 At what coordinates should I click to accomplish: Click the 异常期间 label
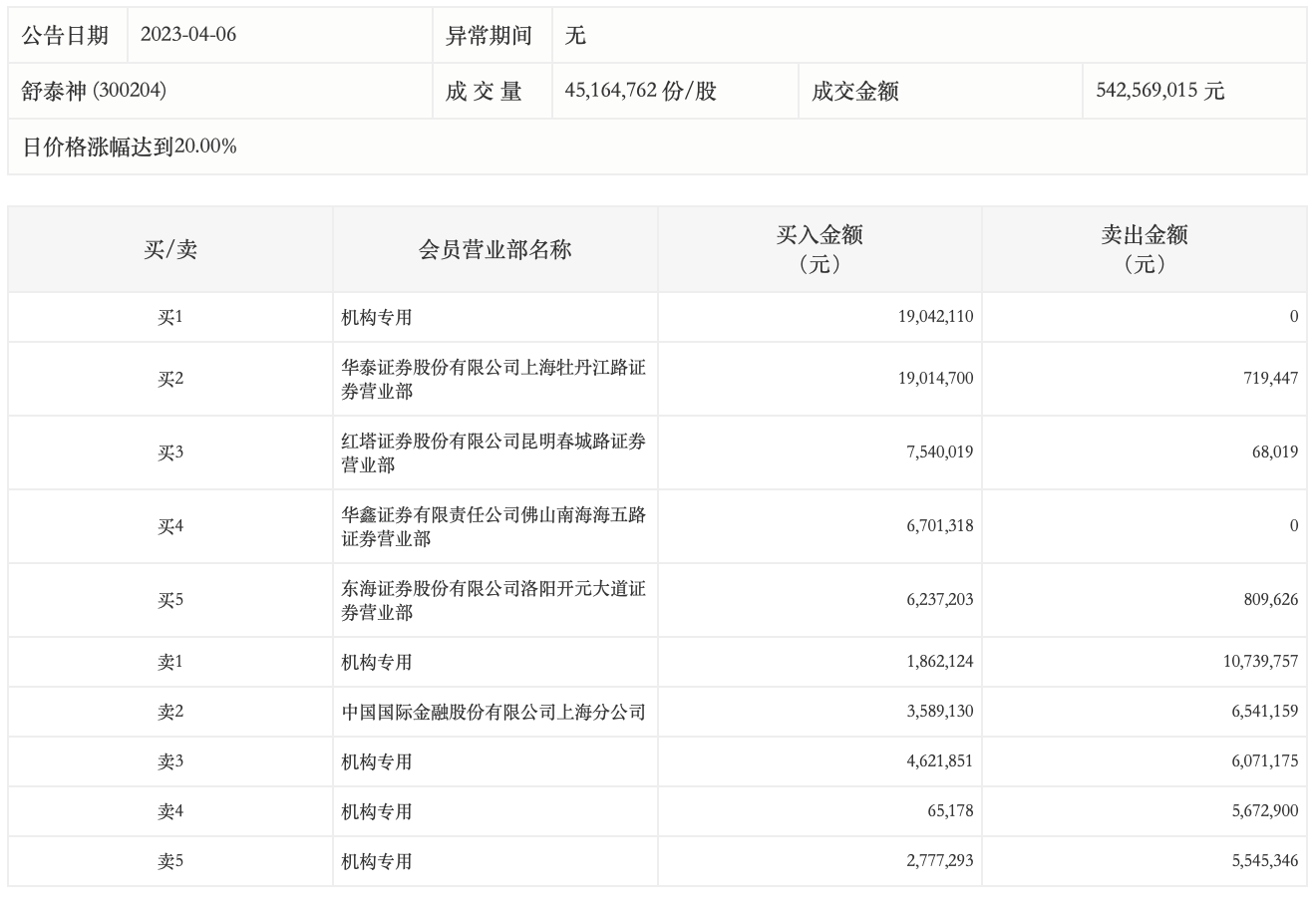489,35
